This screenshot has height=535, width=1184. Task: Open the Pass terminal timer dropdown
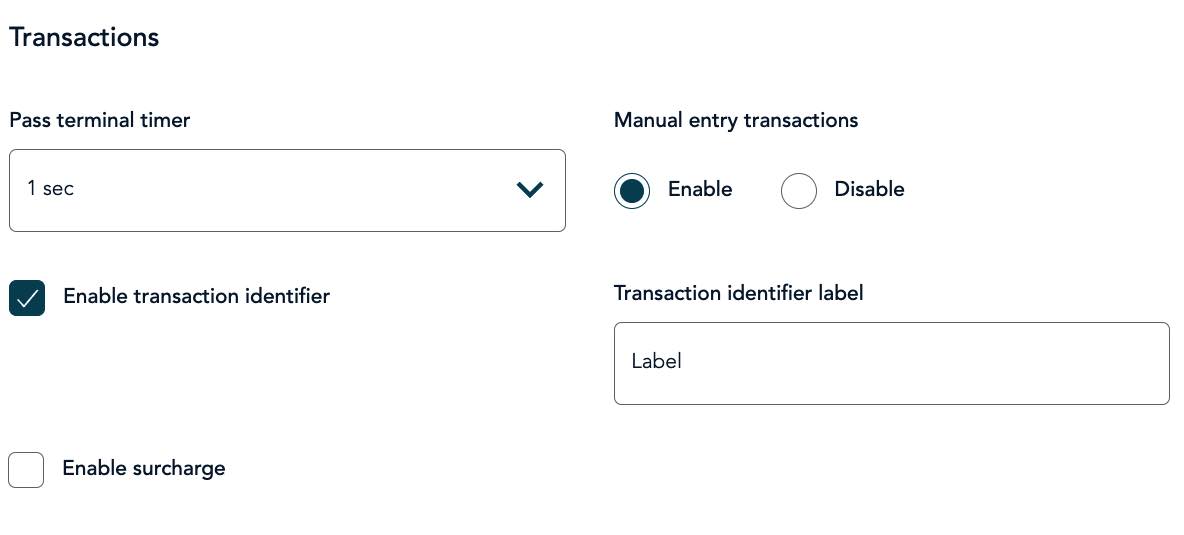(287, 190)
